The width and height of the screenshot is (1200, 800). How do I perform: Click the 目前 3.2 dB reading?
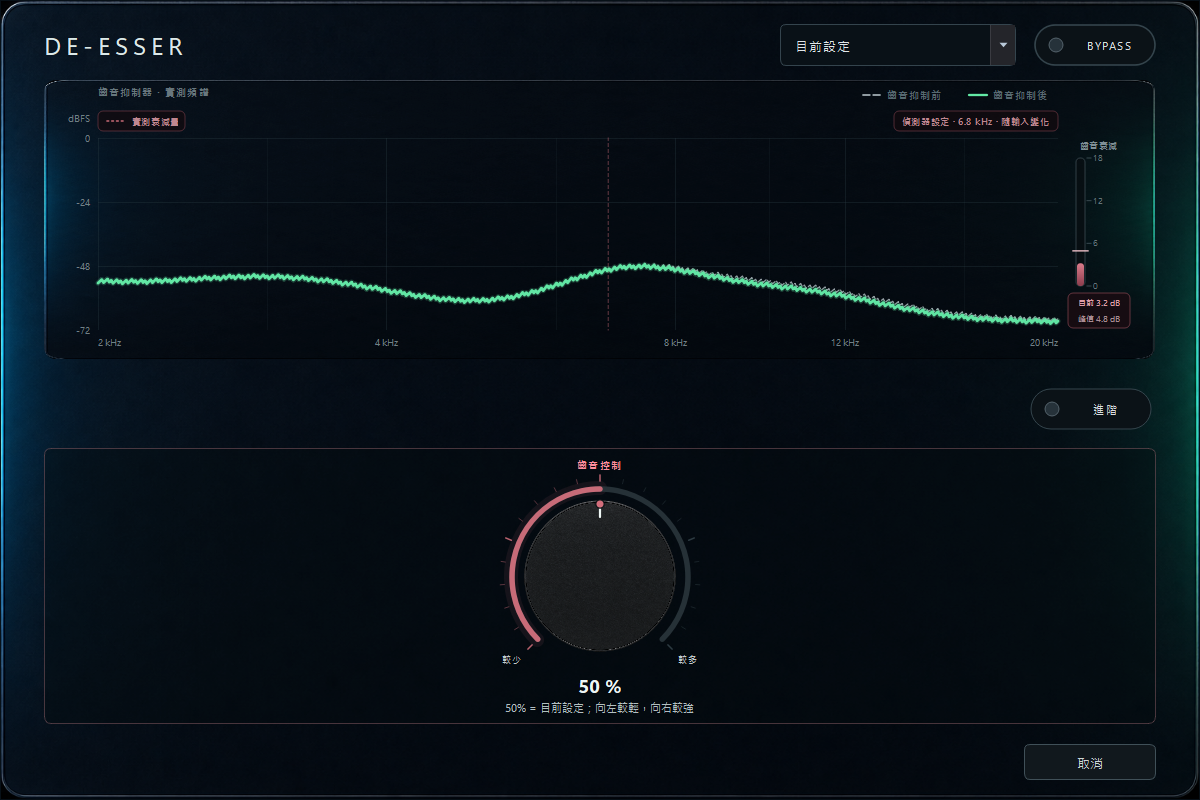[x=1099, y=302]
